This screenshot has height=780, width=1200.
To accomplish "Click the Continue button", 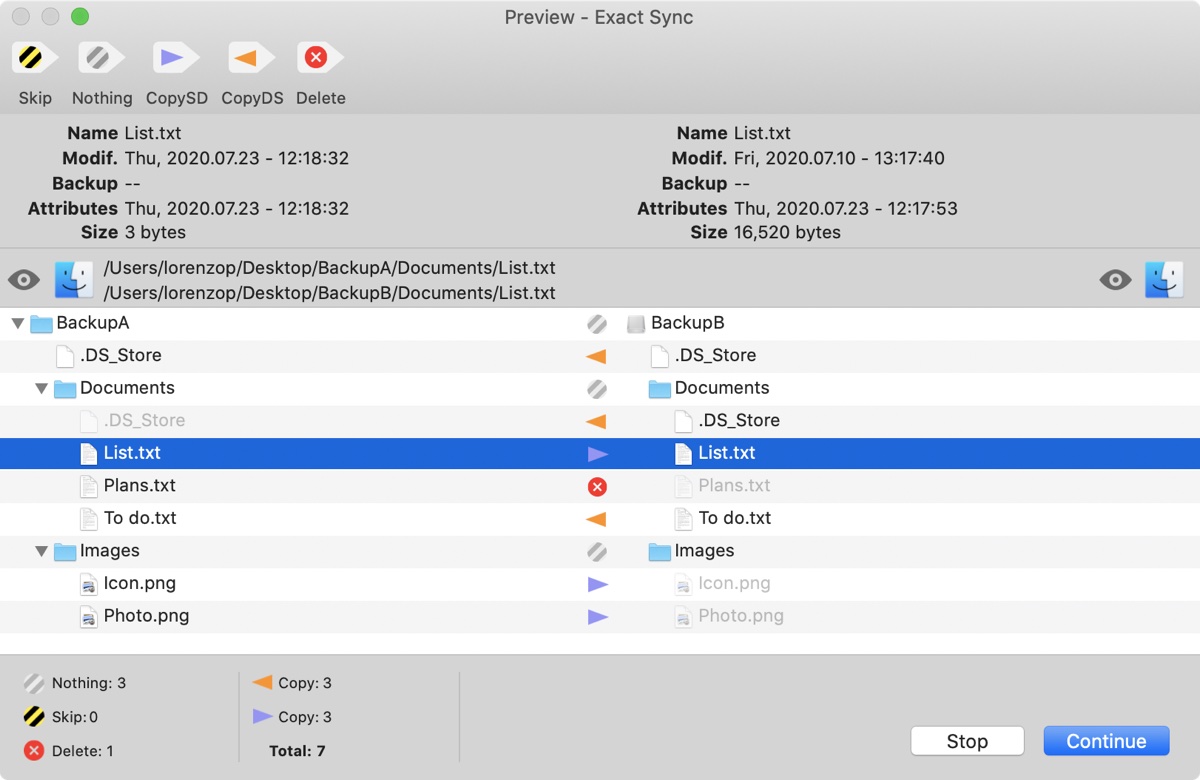I will 1106,741.
